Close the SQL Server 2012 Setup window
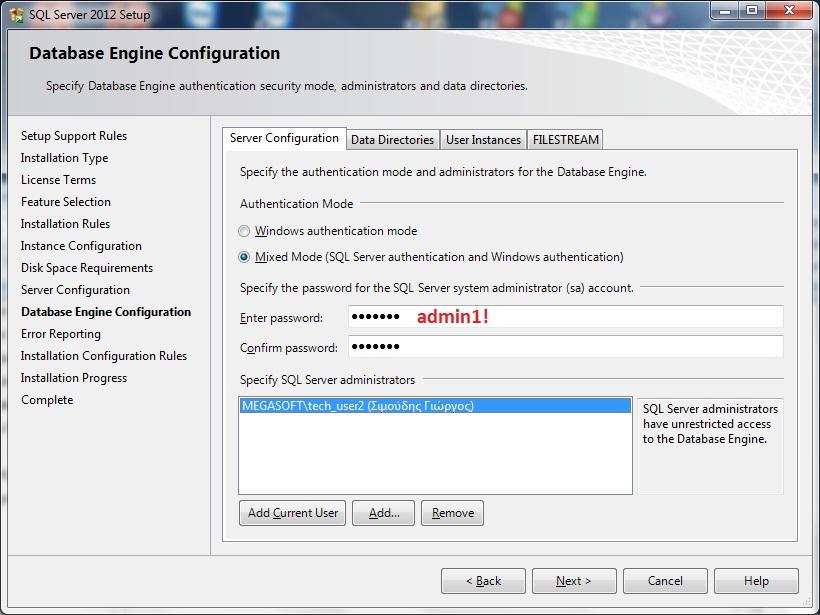The width and height of the screenshot is (820, 615). tap(789, 11)
